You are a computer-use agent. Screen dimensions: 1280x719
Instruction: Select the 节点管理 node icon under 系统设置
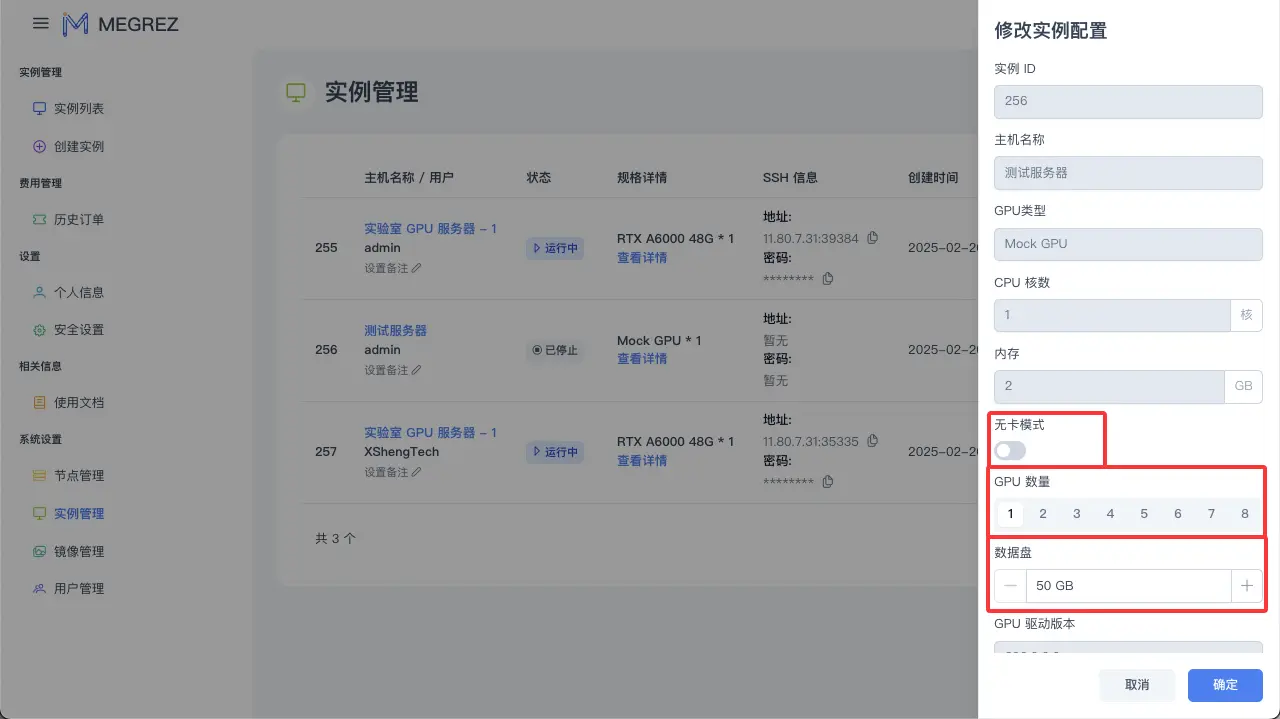tap(39, 476)
